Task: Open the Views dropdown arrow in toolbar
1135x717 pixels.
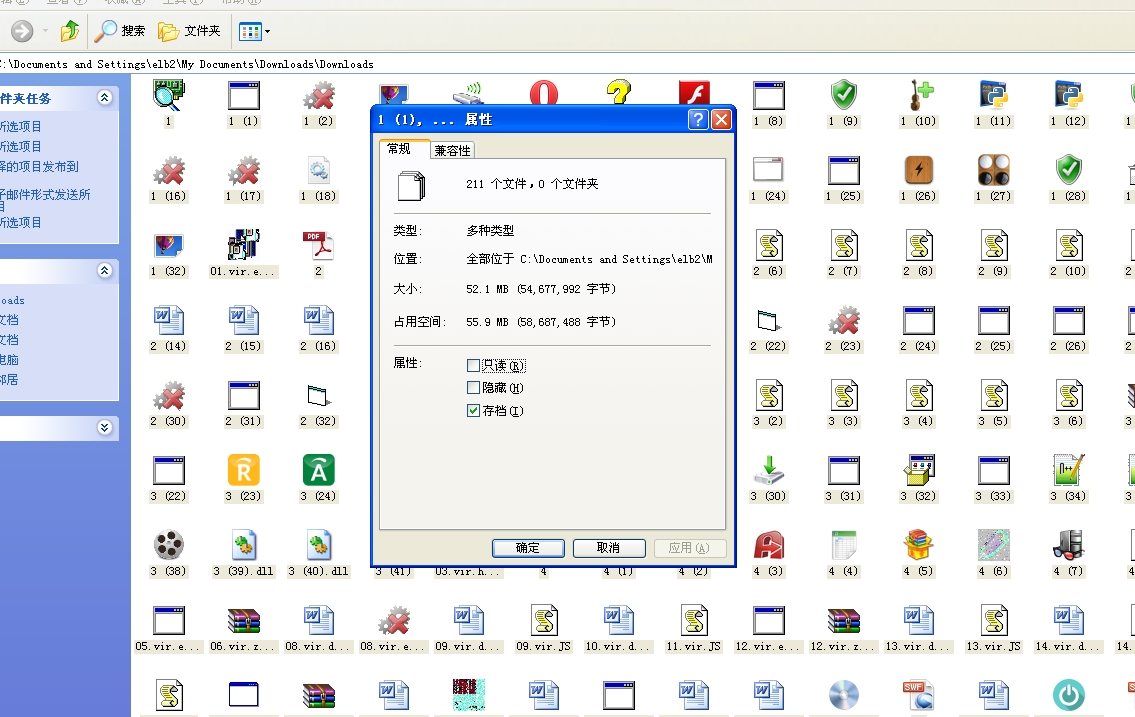Action: click(x=267, y=32)
